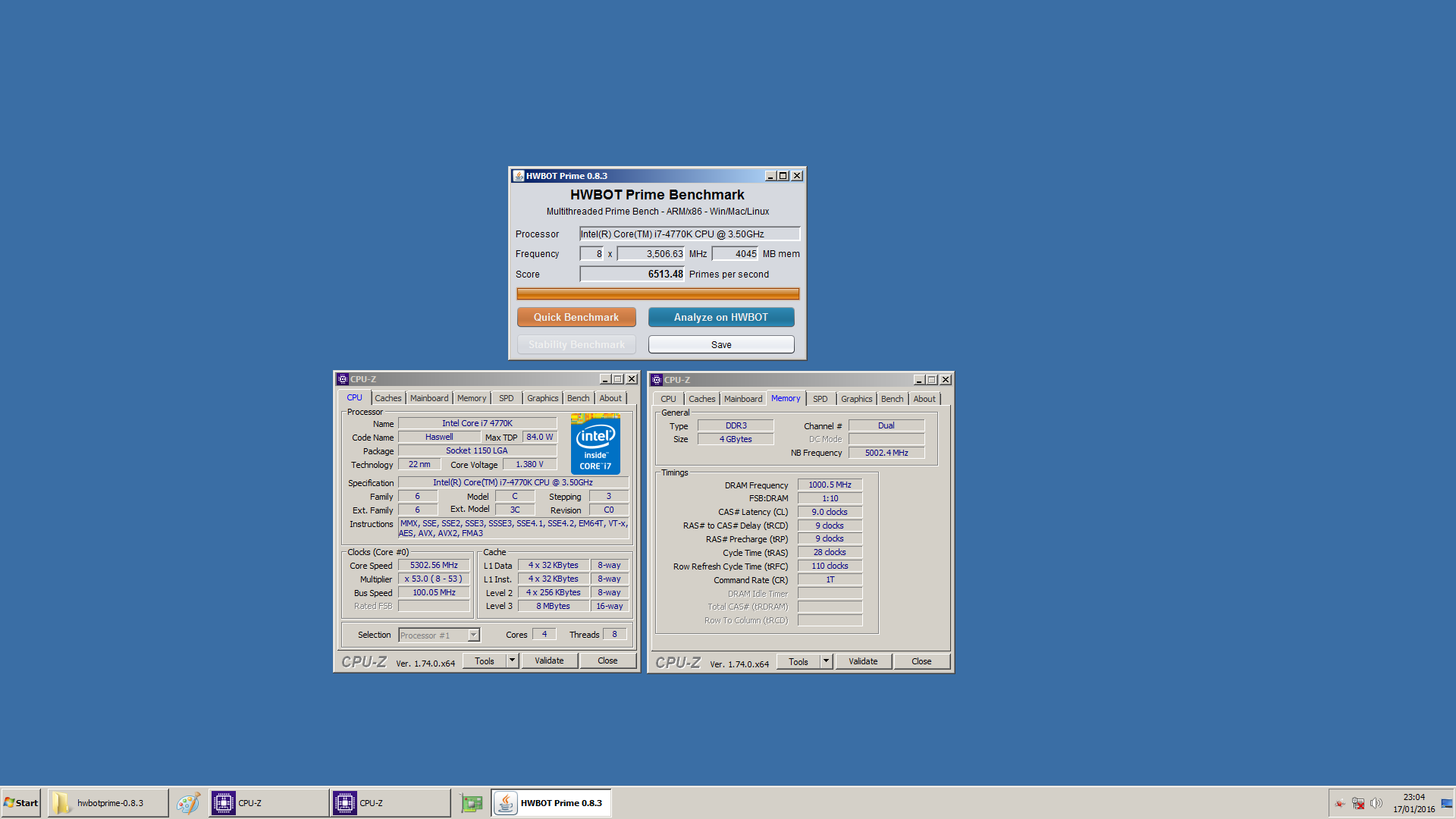Click the orange benchmark progress bar
Screen dimensions: 1456x819
[657, 293]
